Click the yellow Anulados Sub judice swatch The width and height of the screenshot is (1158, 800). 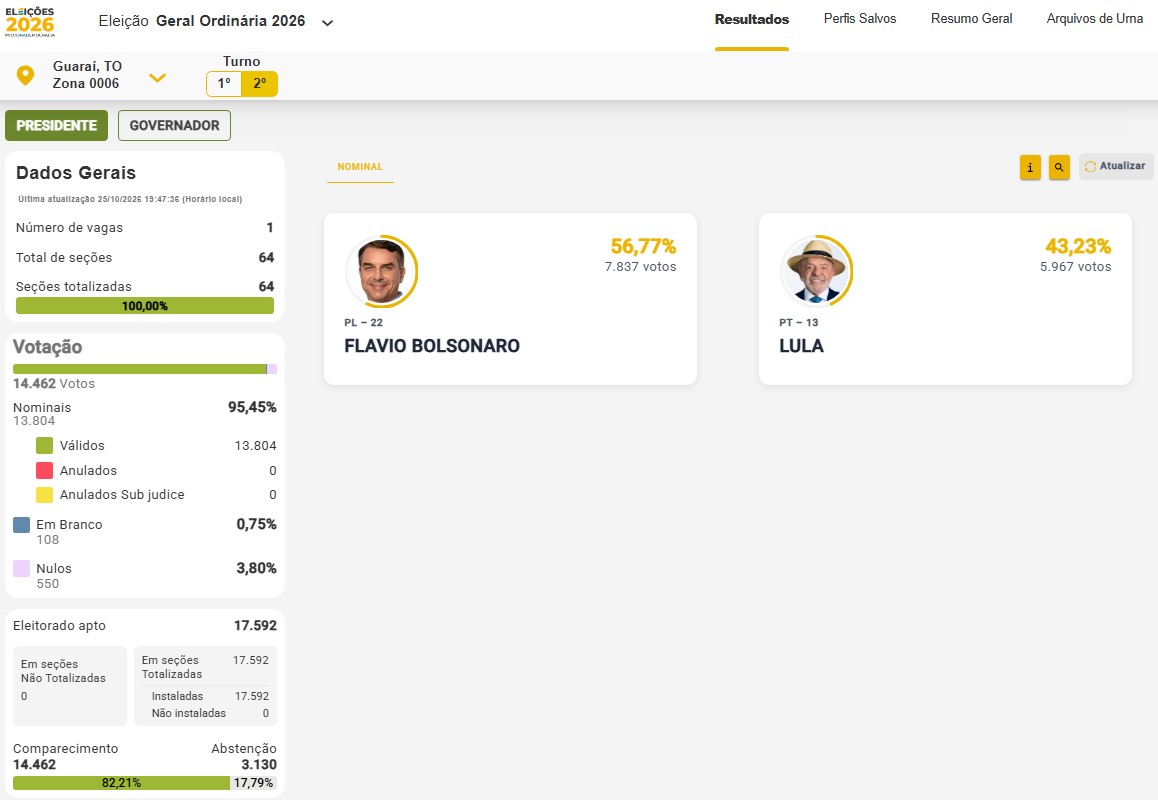coord(44,495)
